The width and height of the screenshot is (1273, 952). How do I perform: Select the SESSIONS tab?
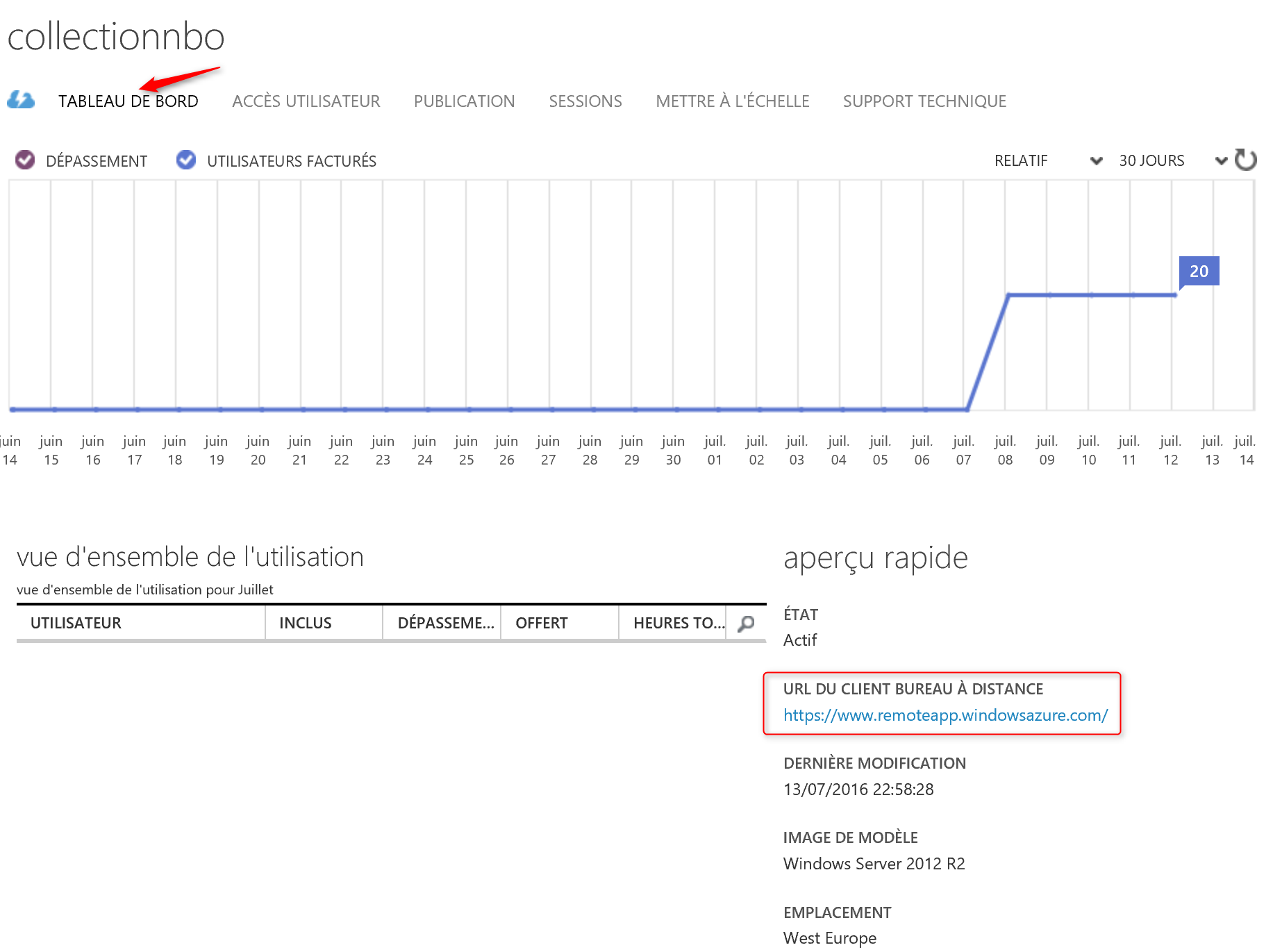click(x=585, y=101)
